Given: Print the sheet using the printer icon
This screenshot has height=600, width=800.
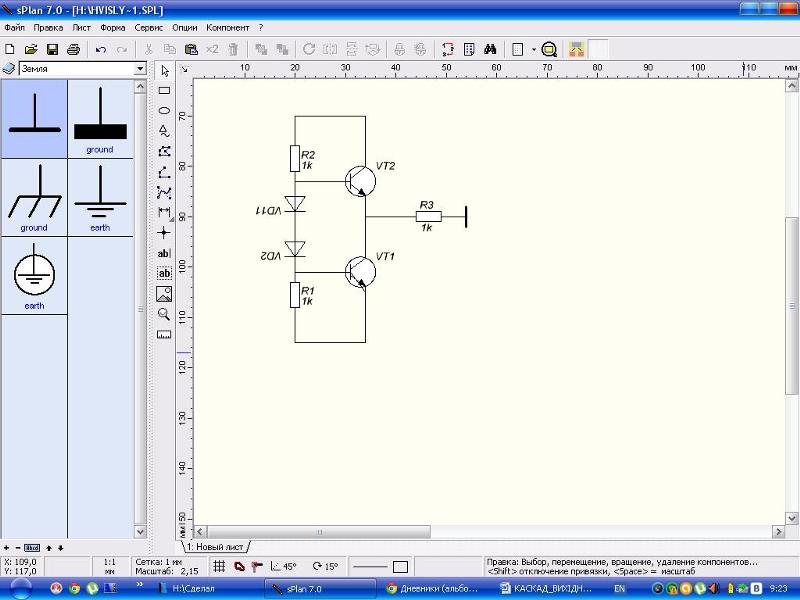Looking at the screenshot, I should (x=73, y=49).
